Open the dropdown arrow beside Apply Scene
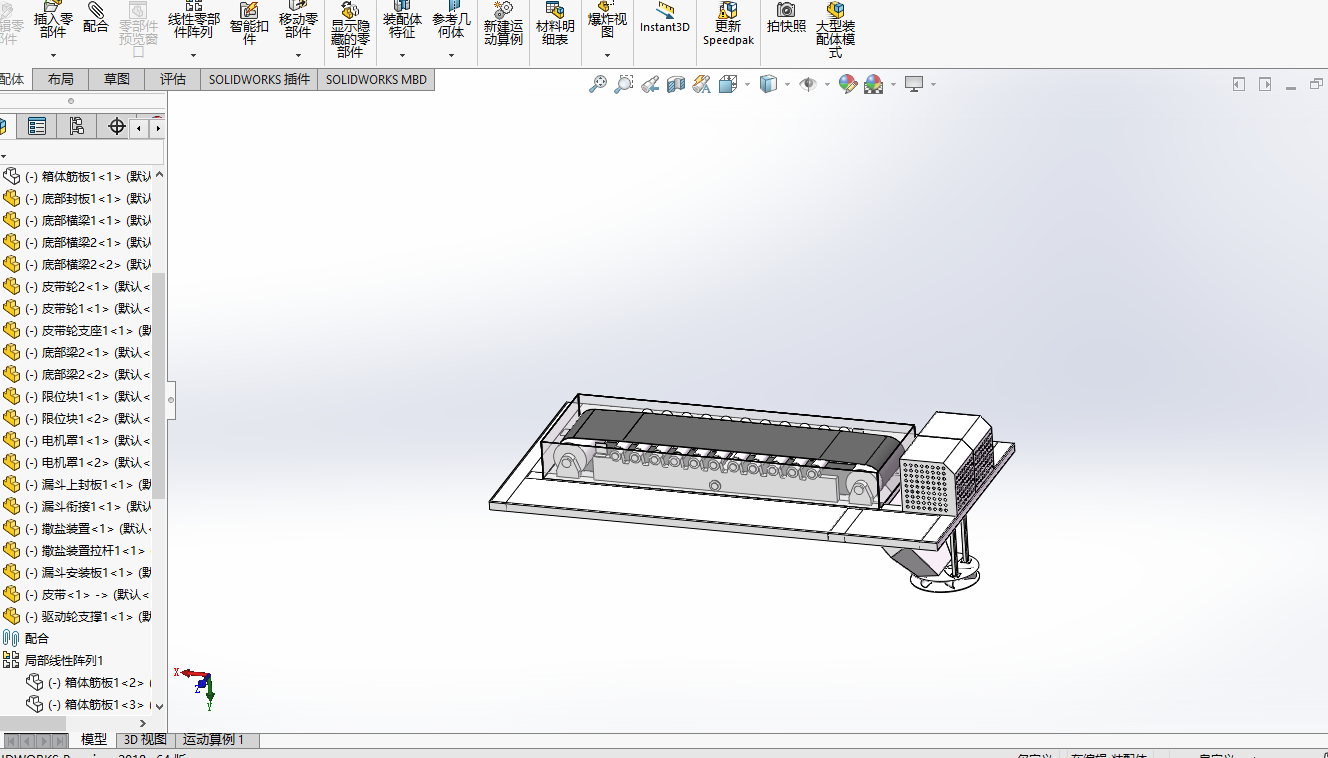The width and height of the screenshot is (1328, 758). point(893,85)
